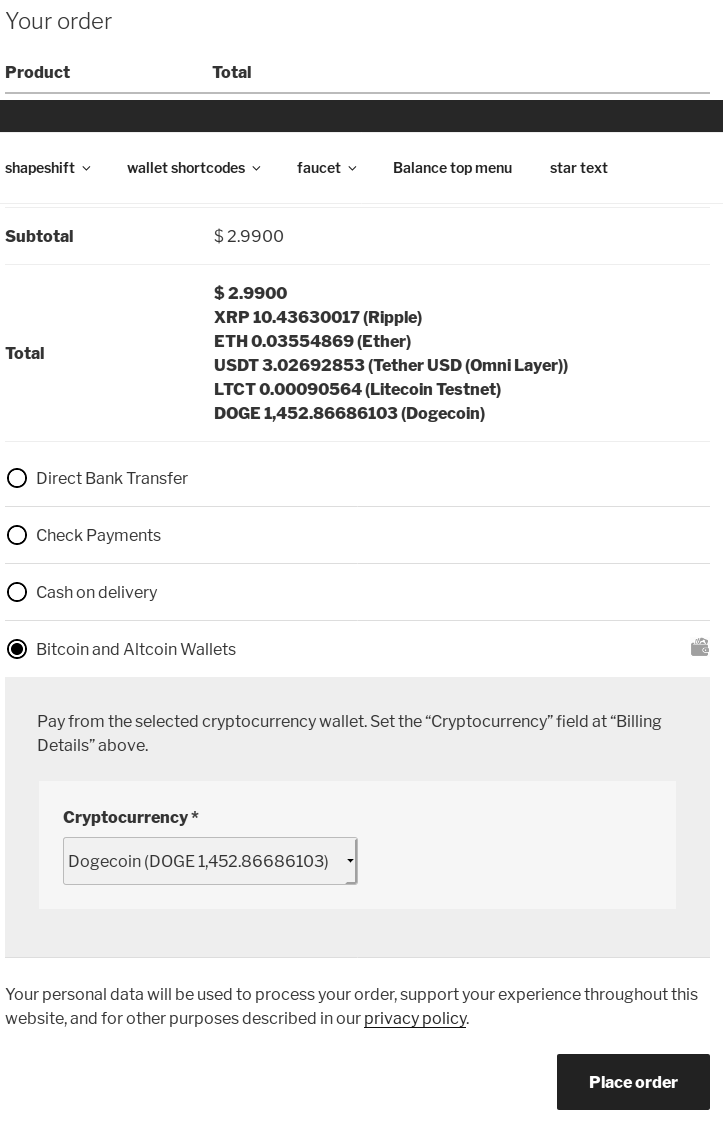Click the chevron icon next to faucet
The height and width of the screenshot is (1127, 723).
pyautogui.click(x=352, y=168)
